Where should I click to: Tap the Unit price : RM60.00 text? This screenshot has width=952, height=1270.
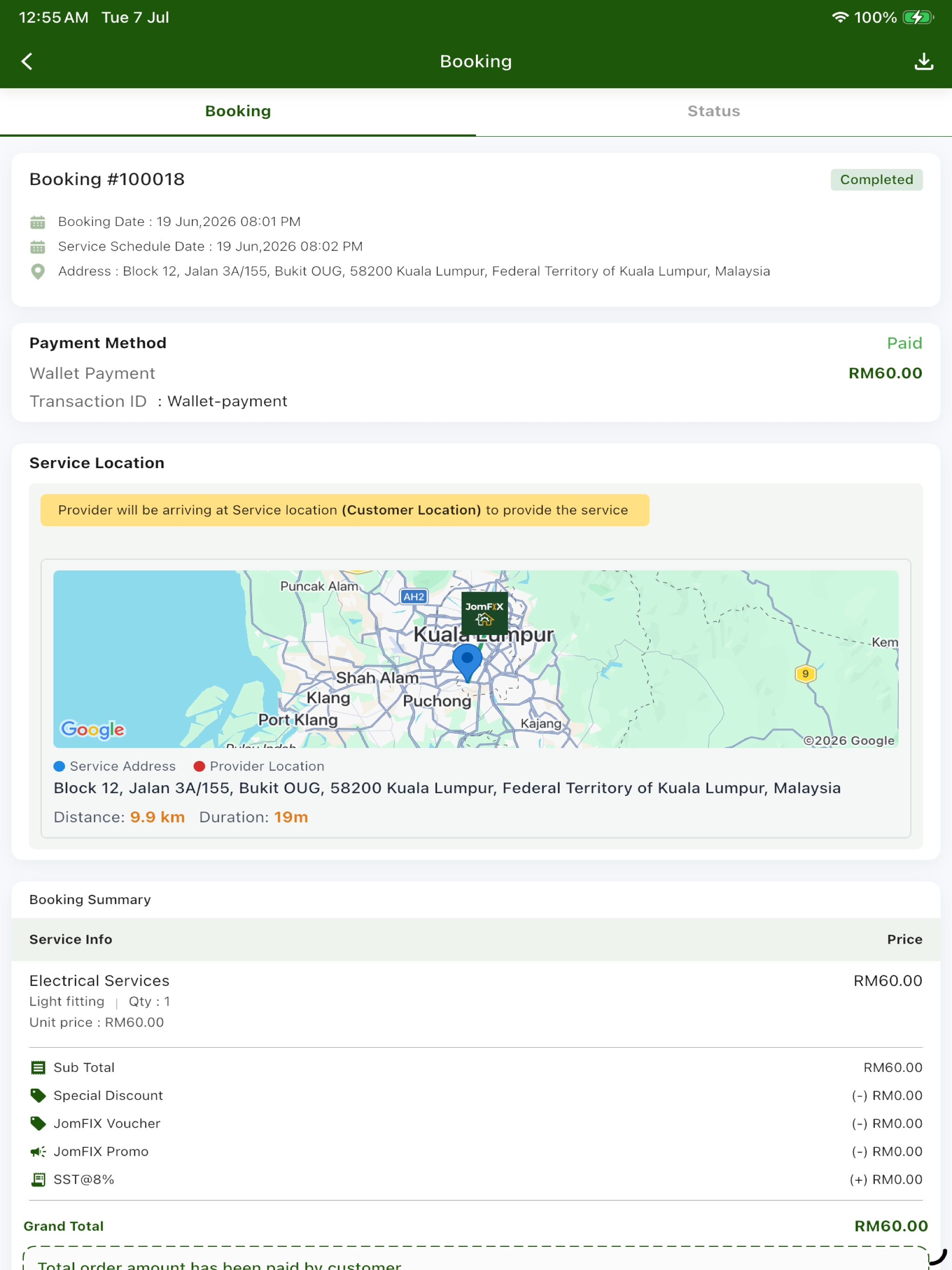coord(97,1023)
